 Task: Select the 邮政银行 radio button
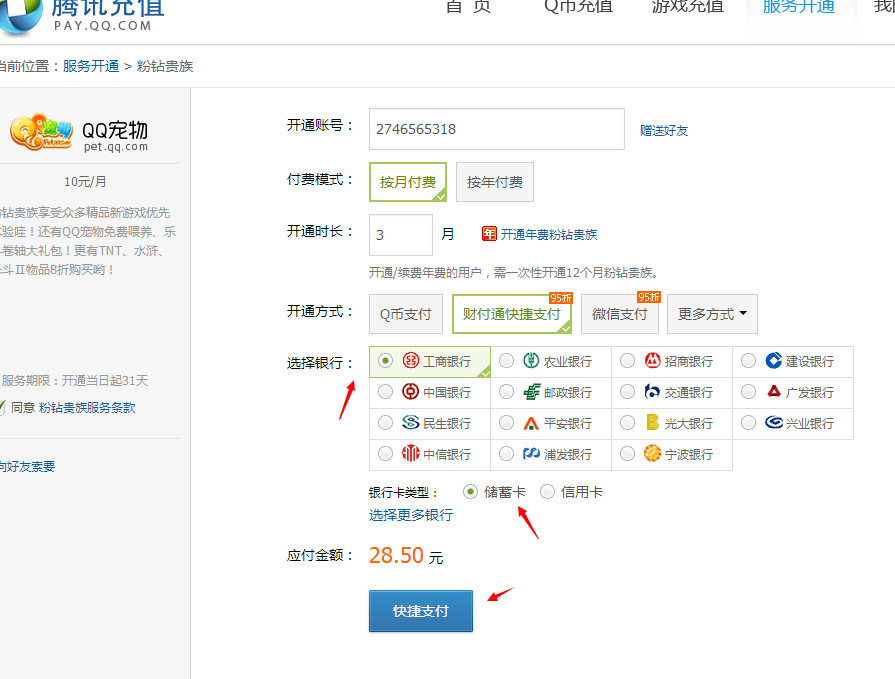[506, 391]
